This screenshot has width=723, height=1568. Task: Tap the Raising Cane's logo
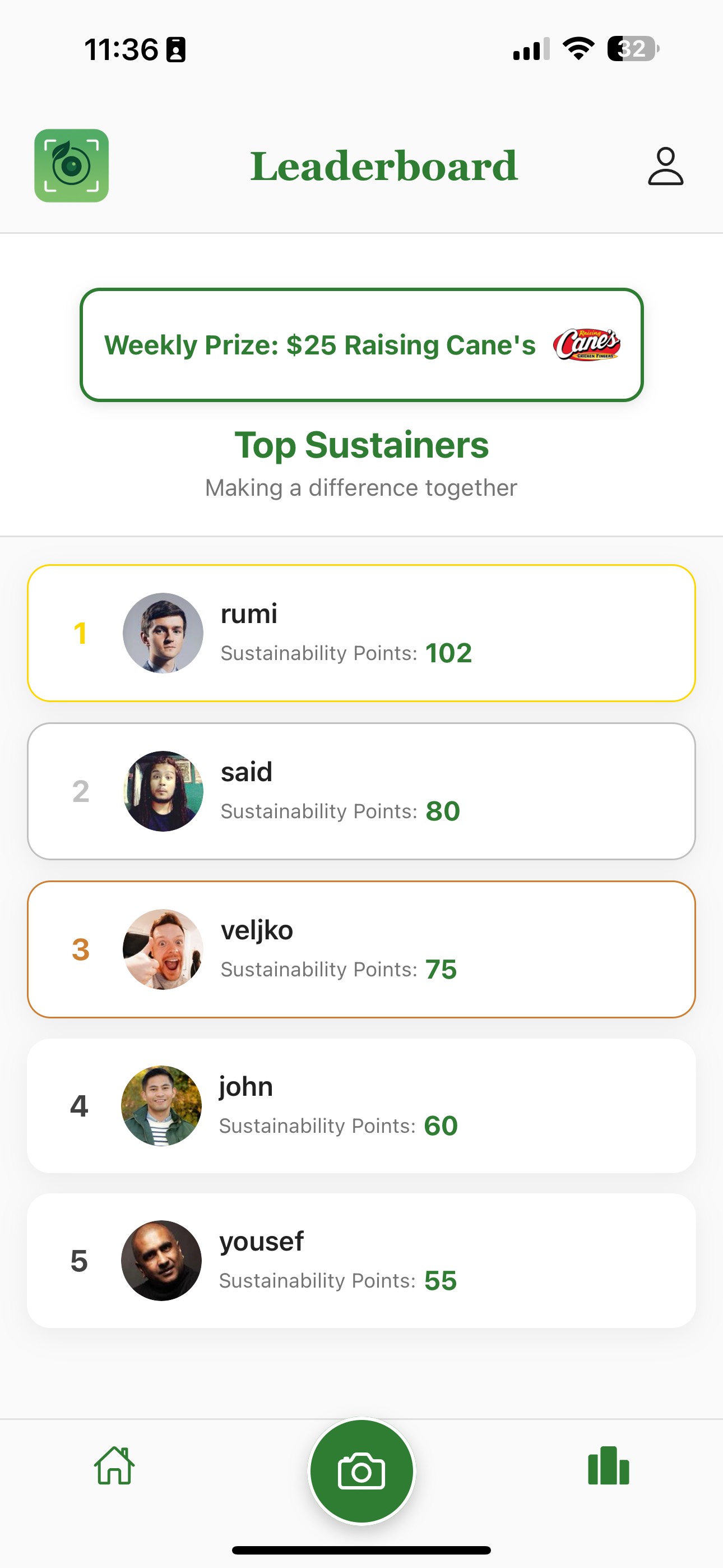click(x=587, y=344)
